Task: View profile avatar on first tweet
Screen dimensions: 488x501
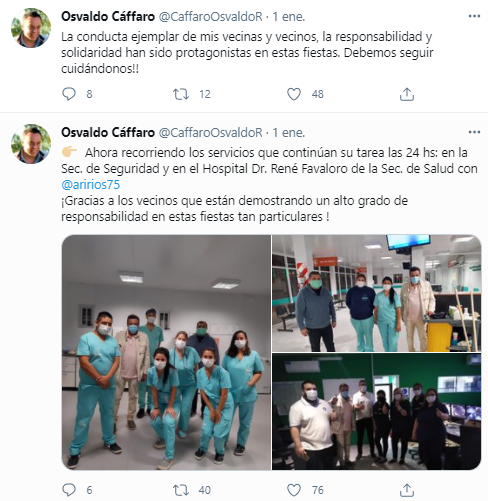Action: pos(31,28)
